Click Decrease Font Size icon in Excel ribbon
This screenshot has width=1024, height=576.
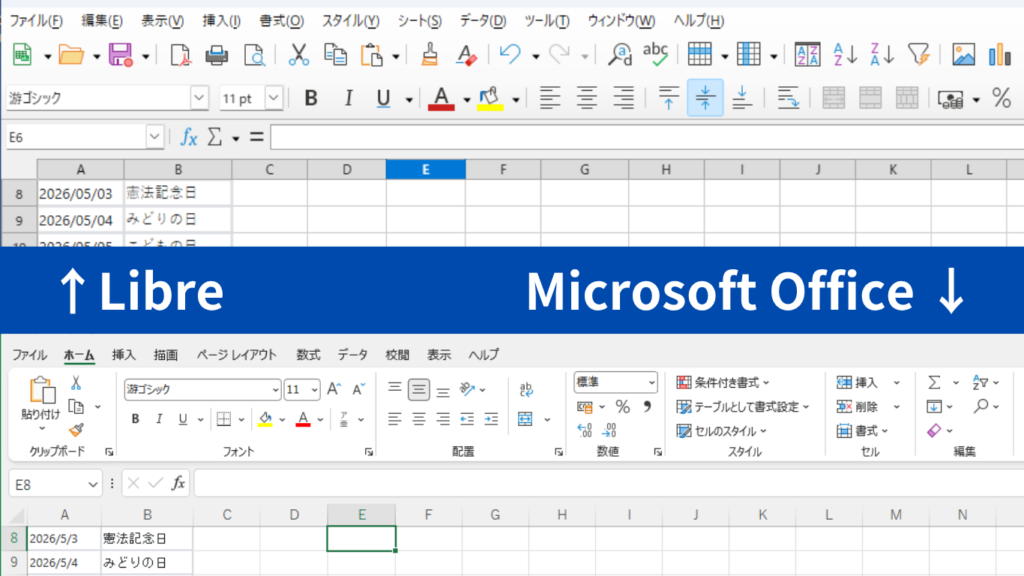point(359,389)
